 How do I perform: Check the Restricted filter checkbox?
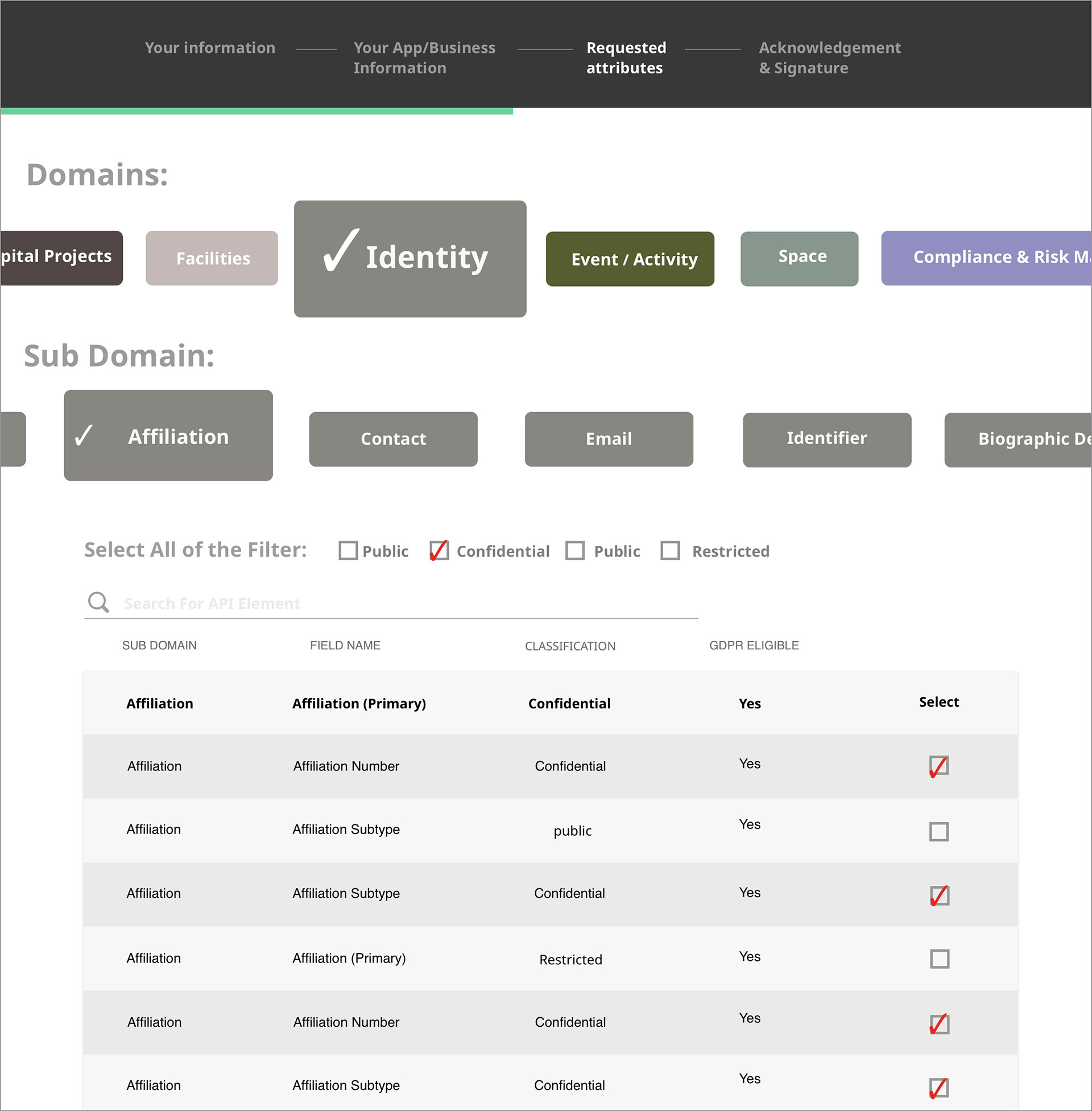pos(670,550)
